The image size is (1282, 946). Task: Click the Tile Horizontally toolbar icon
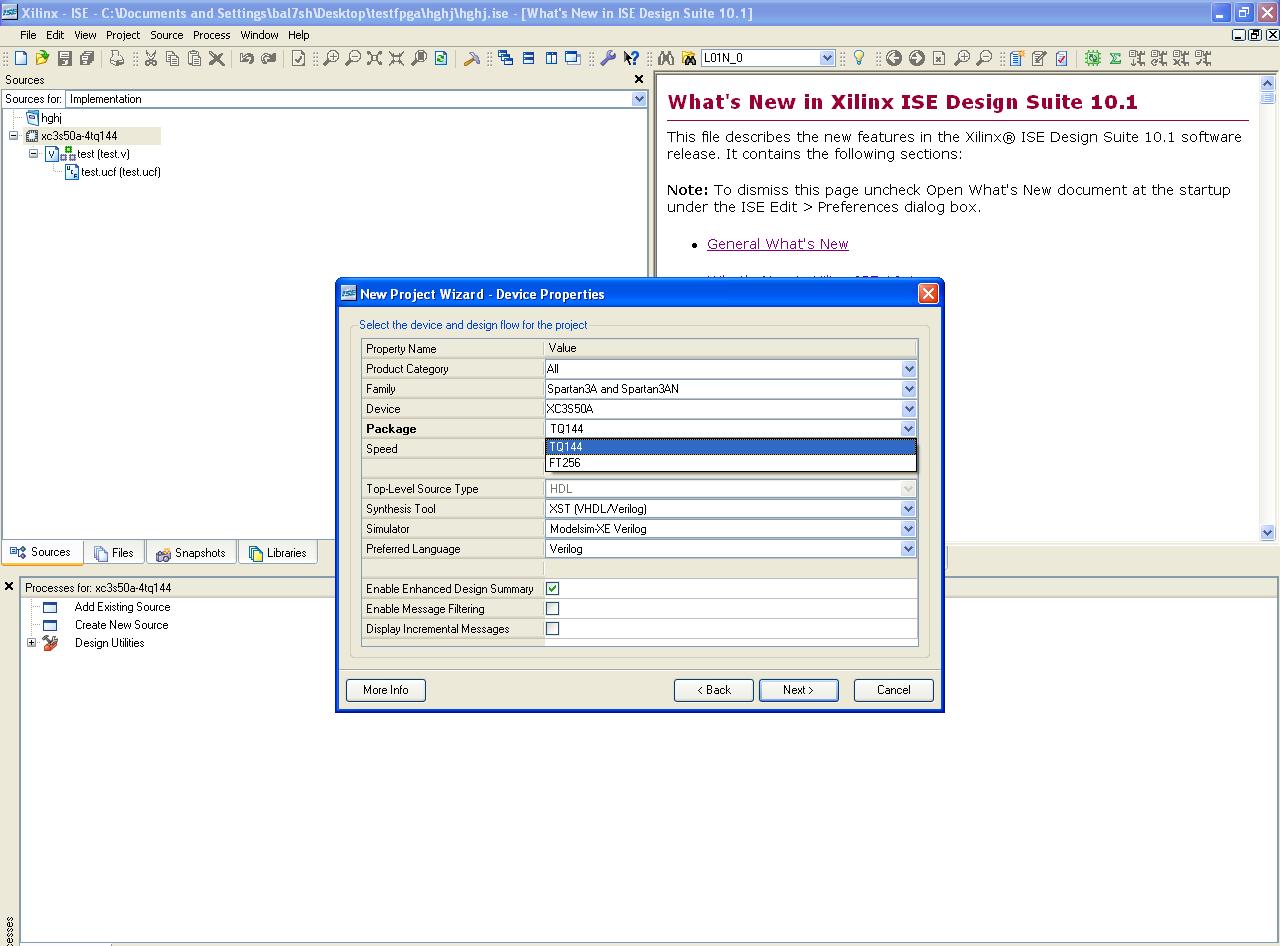pos(528,58)
